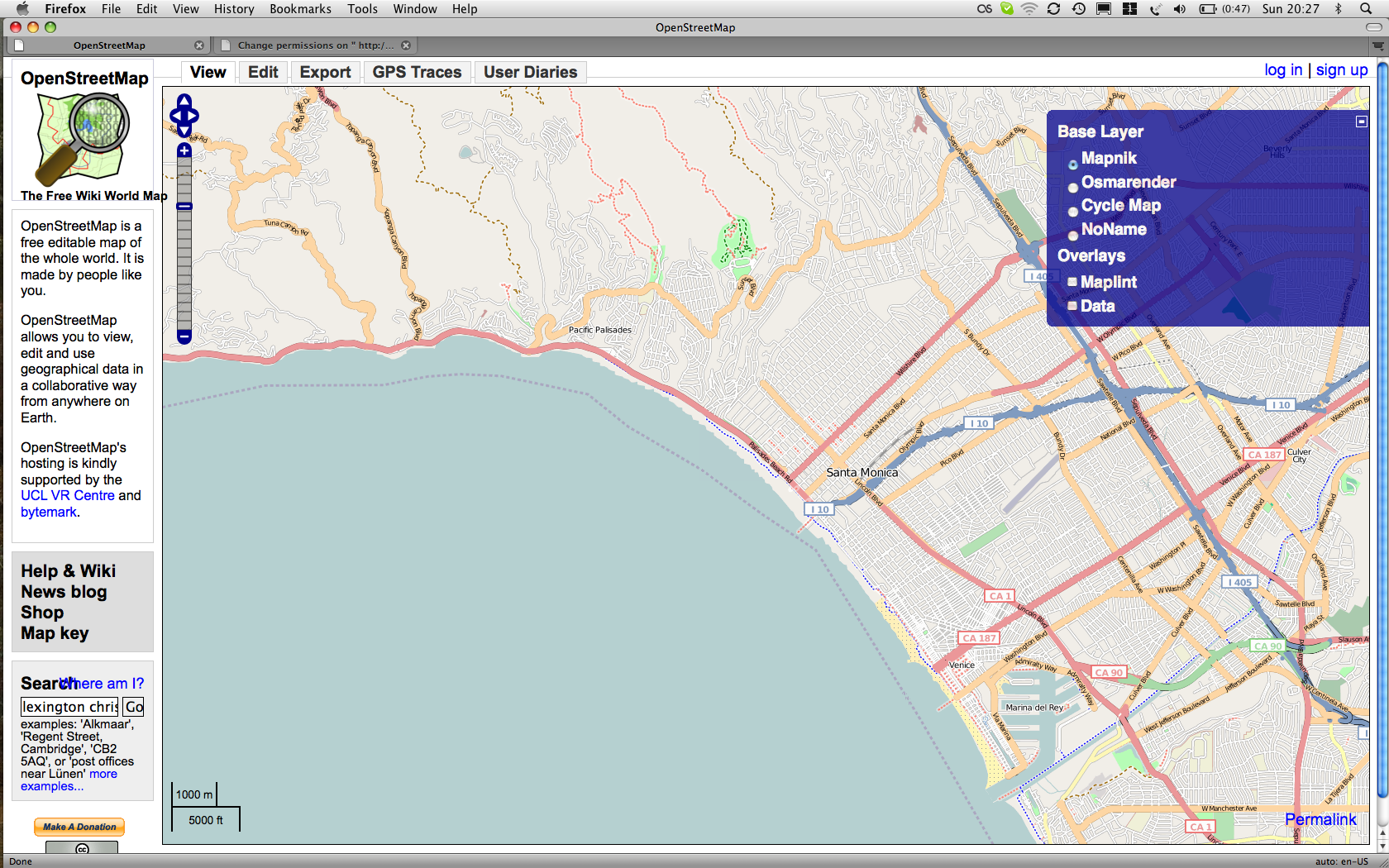The image size is (1389, 868).
Task: Pan the map south with down arrow
Action: coord(184,130)
